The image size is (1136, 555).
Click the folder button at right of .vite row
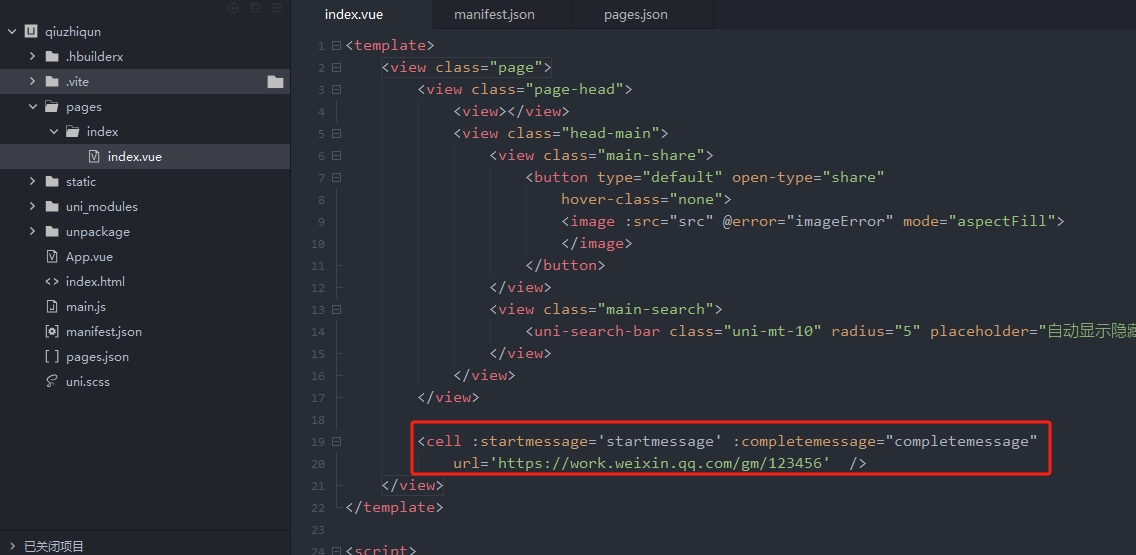point(275,81)
